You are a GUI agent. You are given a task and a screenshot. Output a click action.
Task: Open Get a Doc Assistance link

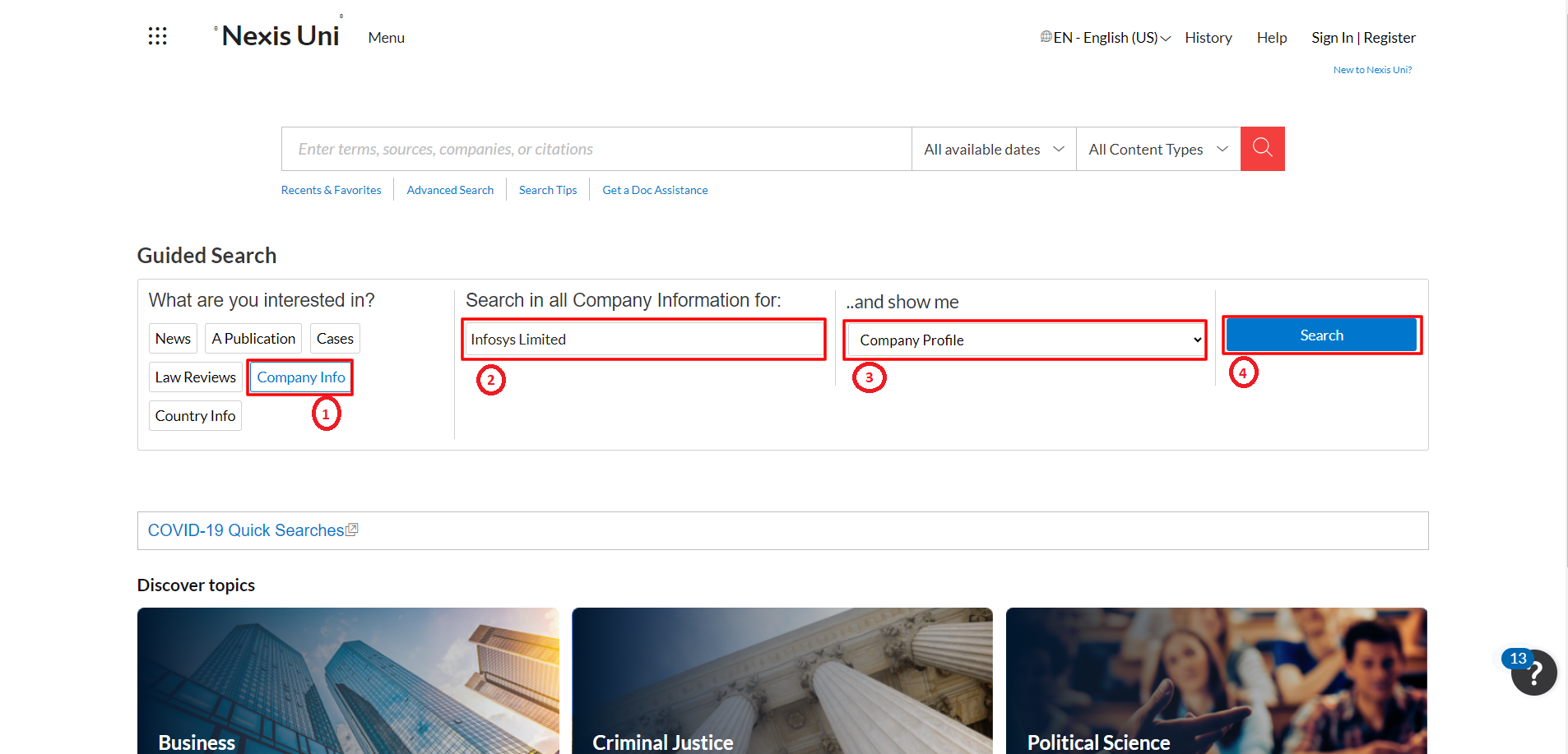coord(655,190)
